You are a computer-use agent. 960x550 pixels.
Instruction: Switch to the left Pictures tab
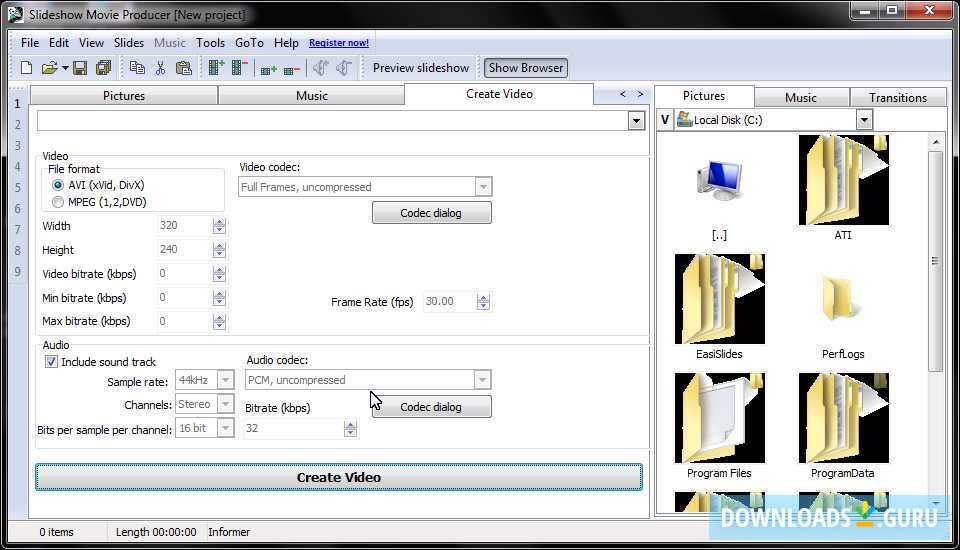124,96
